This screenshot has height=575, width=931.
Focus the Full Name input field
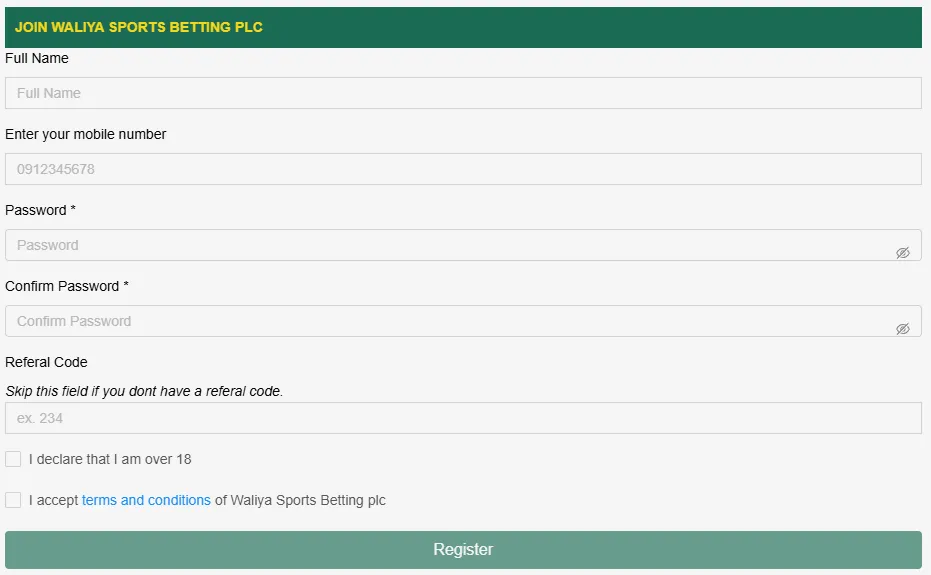point(463,93)
